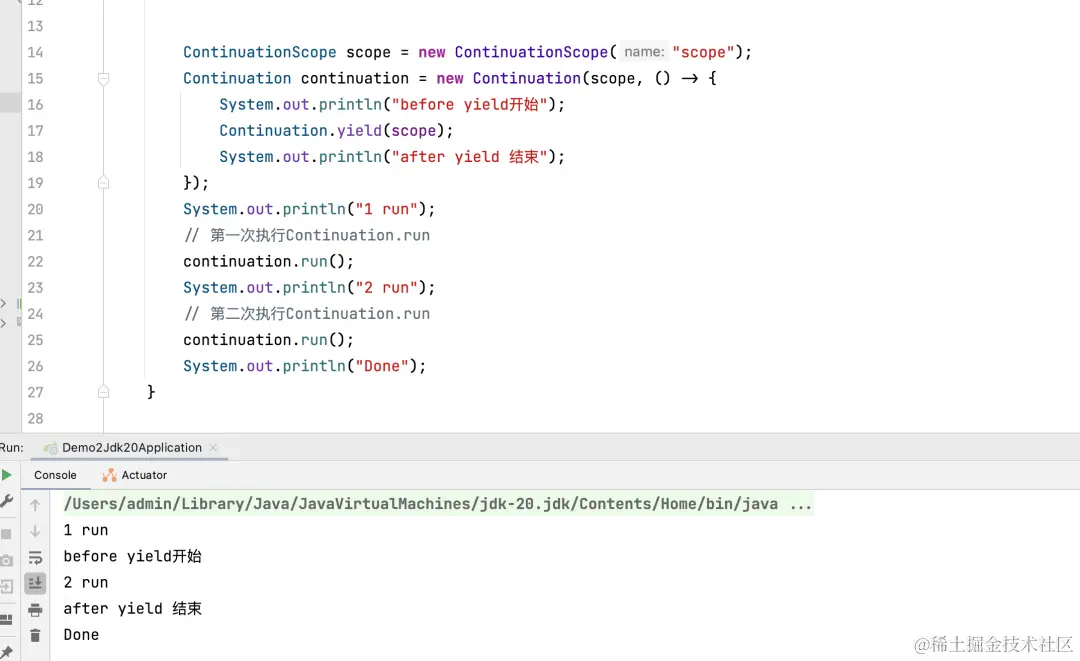Click line number 26 in the gutter

(x=35, y=366)
